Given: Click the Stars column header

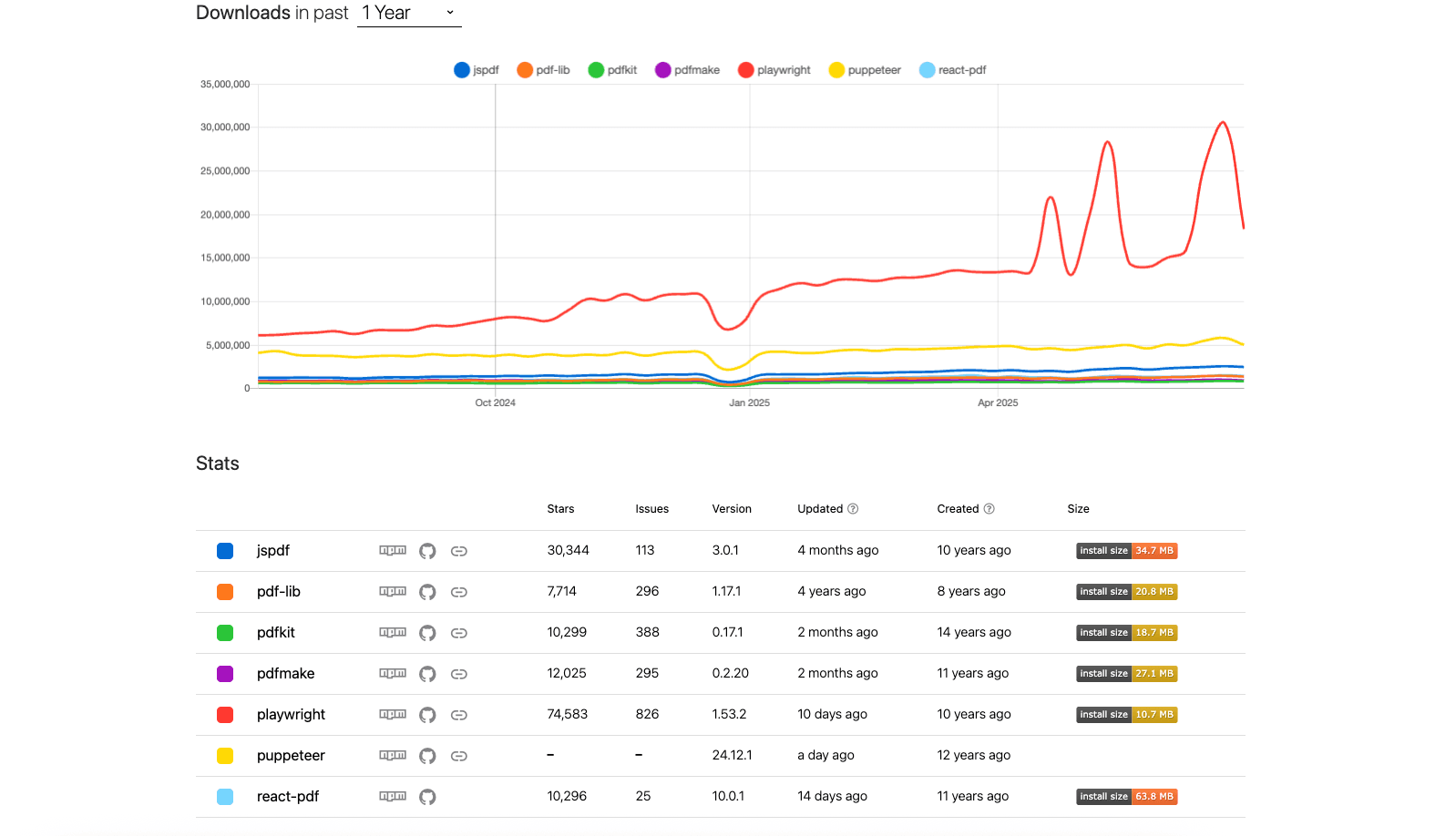Looking at the screenshot, I should 560,509.
